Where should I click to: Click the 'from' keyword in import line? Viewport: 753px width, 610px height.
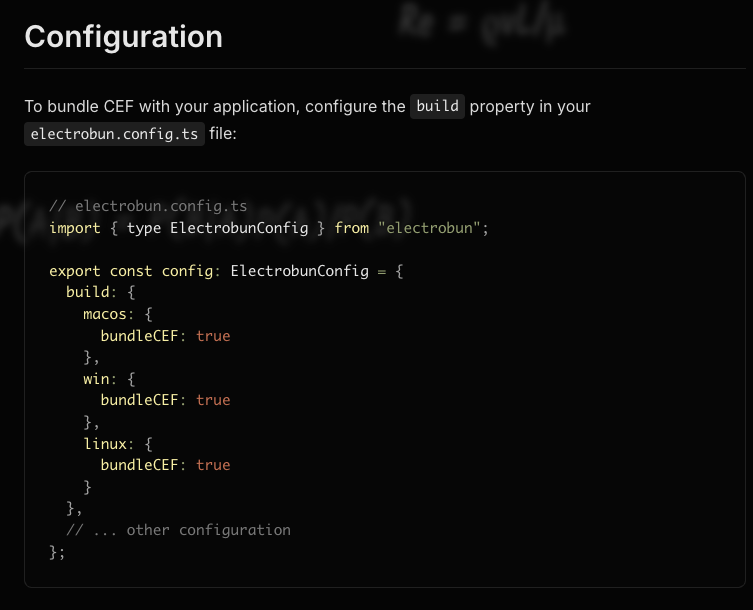point(352,228)
